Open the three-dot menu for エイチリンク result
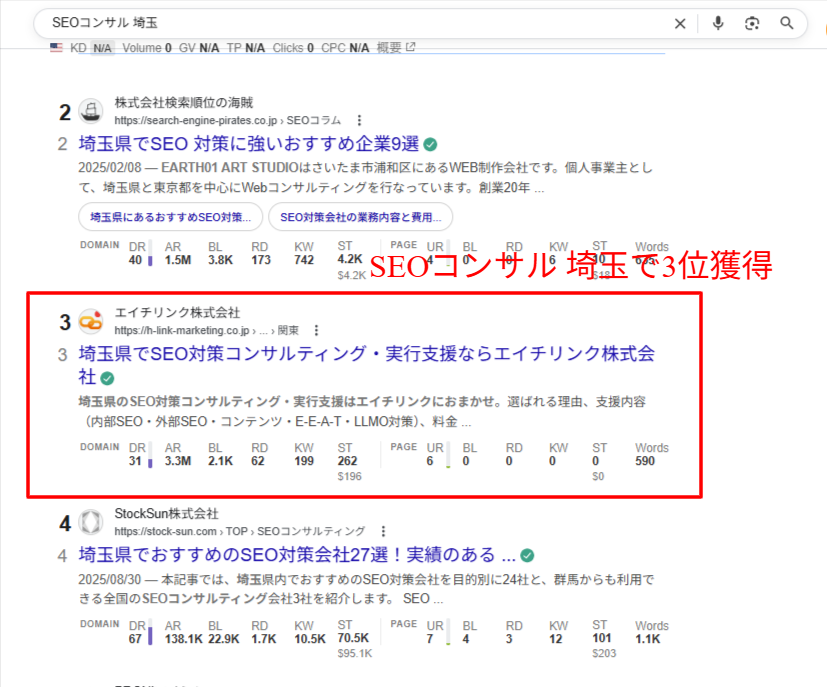827x687 pixels. tap(316, 329)
